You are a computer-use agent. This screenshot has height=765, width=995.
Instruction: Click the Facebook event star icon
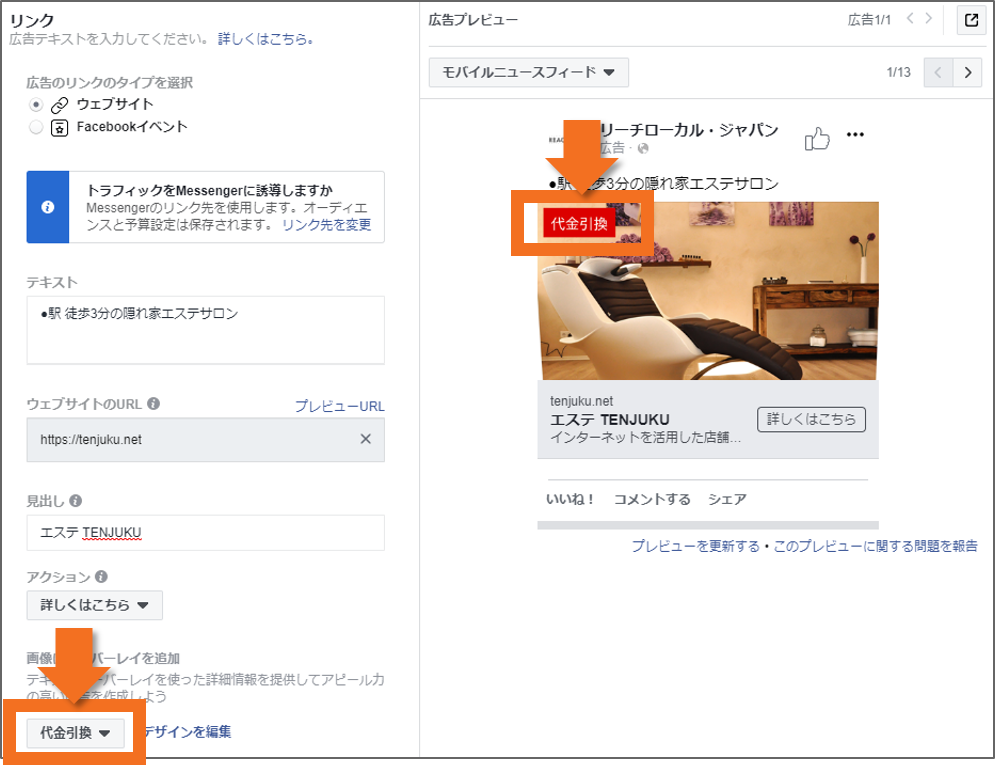coord(60,128)
